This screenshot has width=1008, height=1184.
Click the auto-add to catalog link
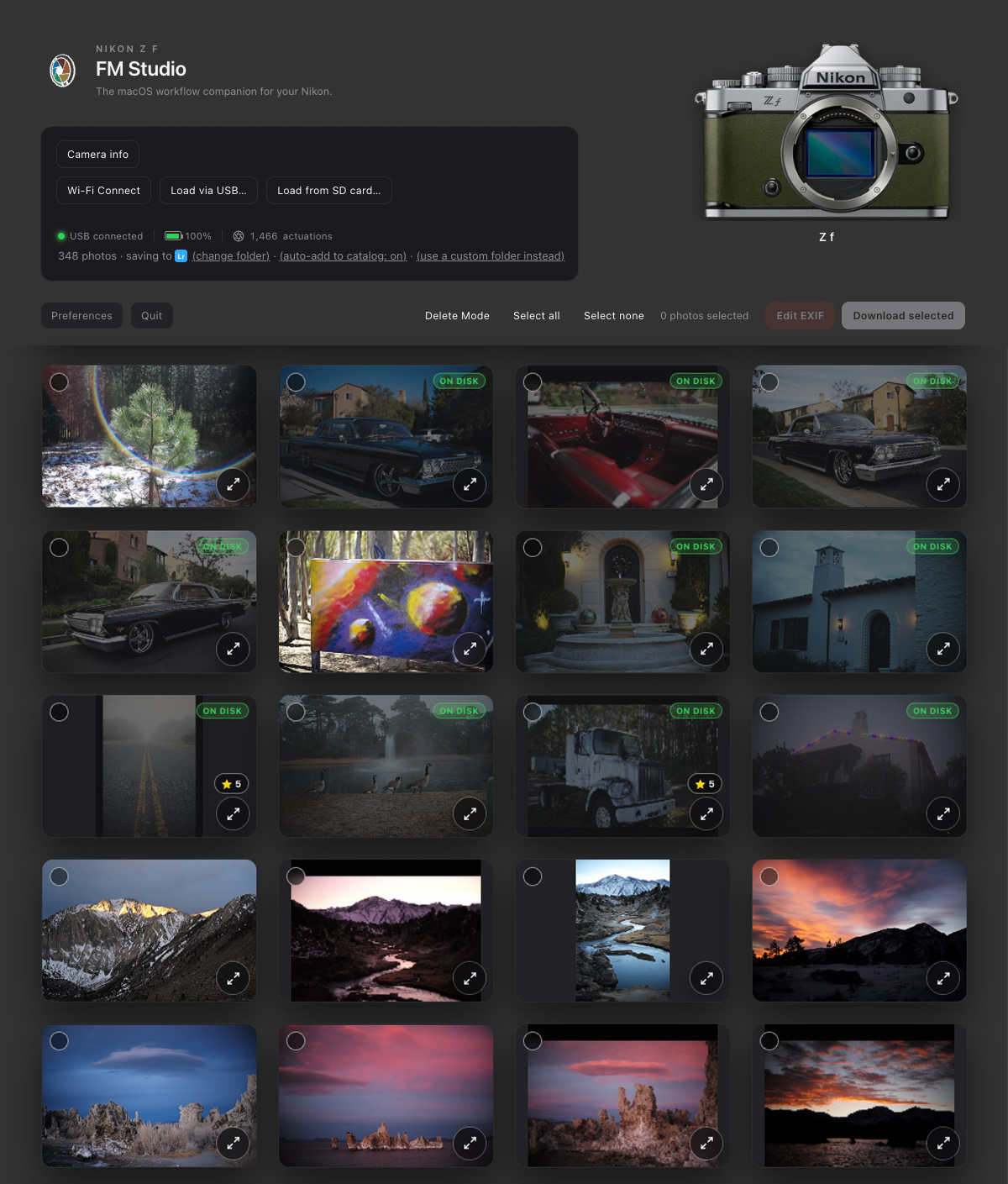point(343,256)
